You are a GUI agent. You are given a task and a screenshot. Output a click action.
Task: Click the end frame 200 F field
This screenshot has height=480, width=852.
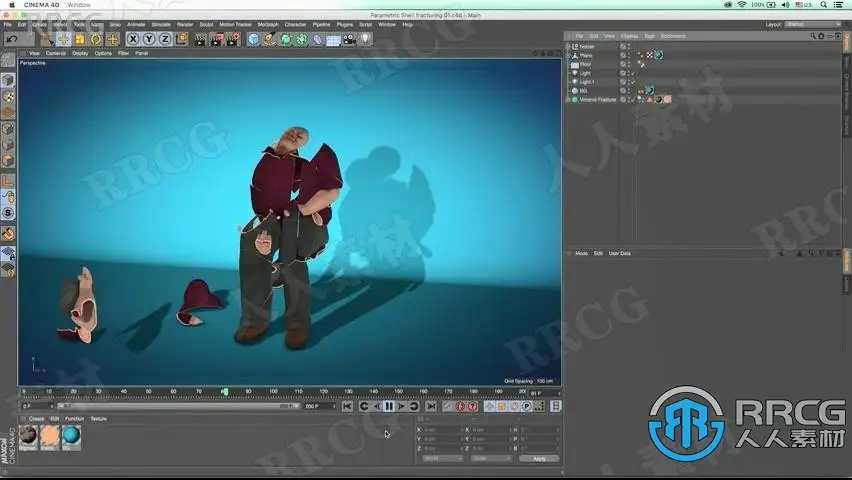coord(320,406)
